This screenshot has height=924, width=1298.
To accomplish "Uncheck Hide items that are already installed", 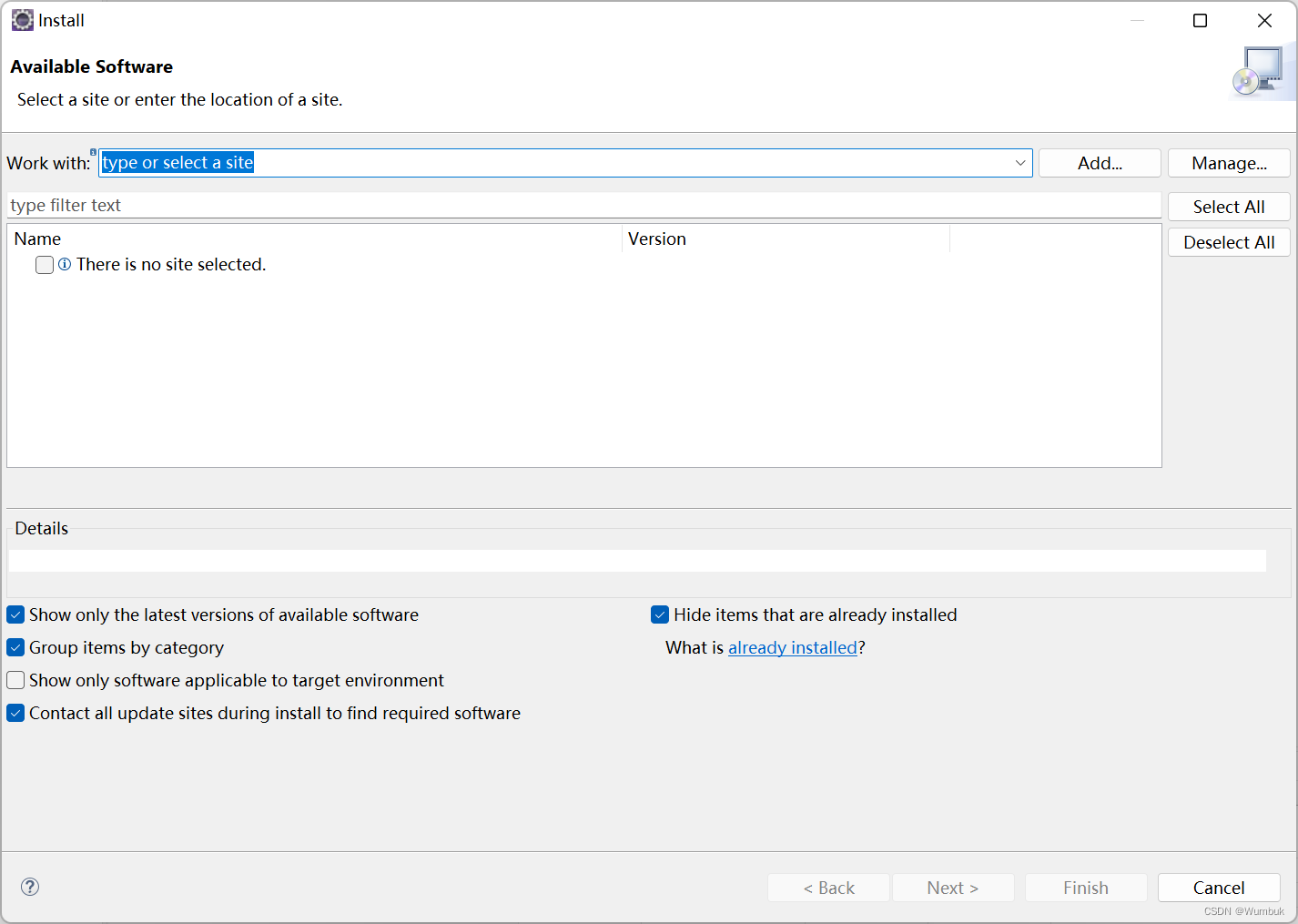I will (660, 614).
